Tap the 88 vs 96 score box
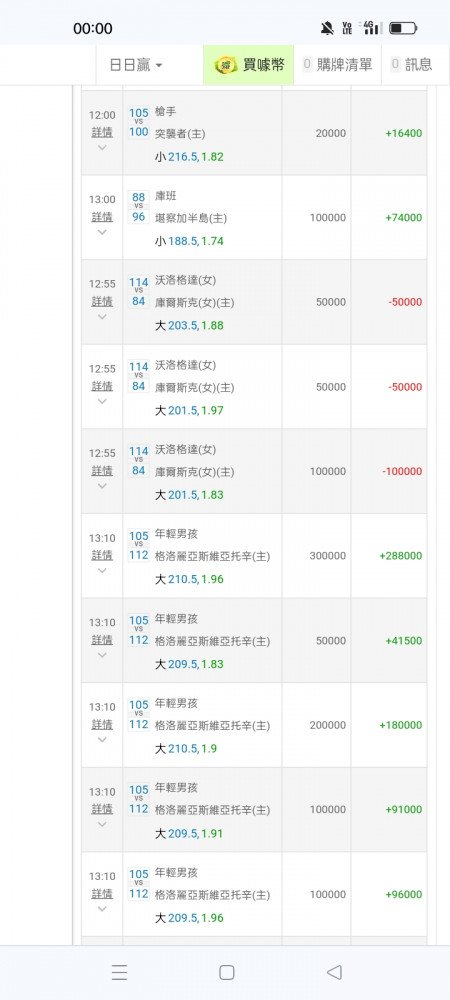Viewport: 450px width, 1000px height. pos(138,207)
